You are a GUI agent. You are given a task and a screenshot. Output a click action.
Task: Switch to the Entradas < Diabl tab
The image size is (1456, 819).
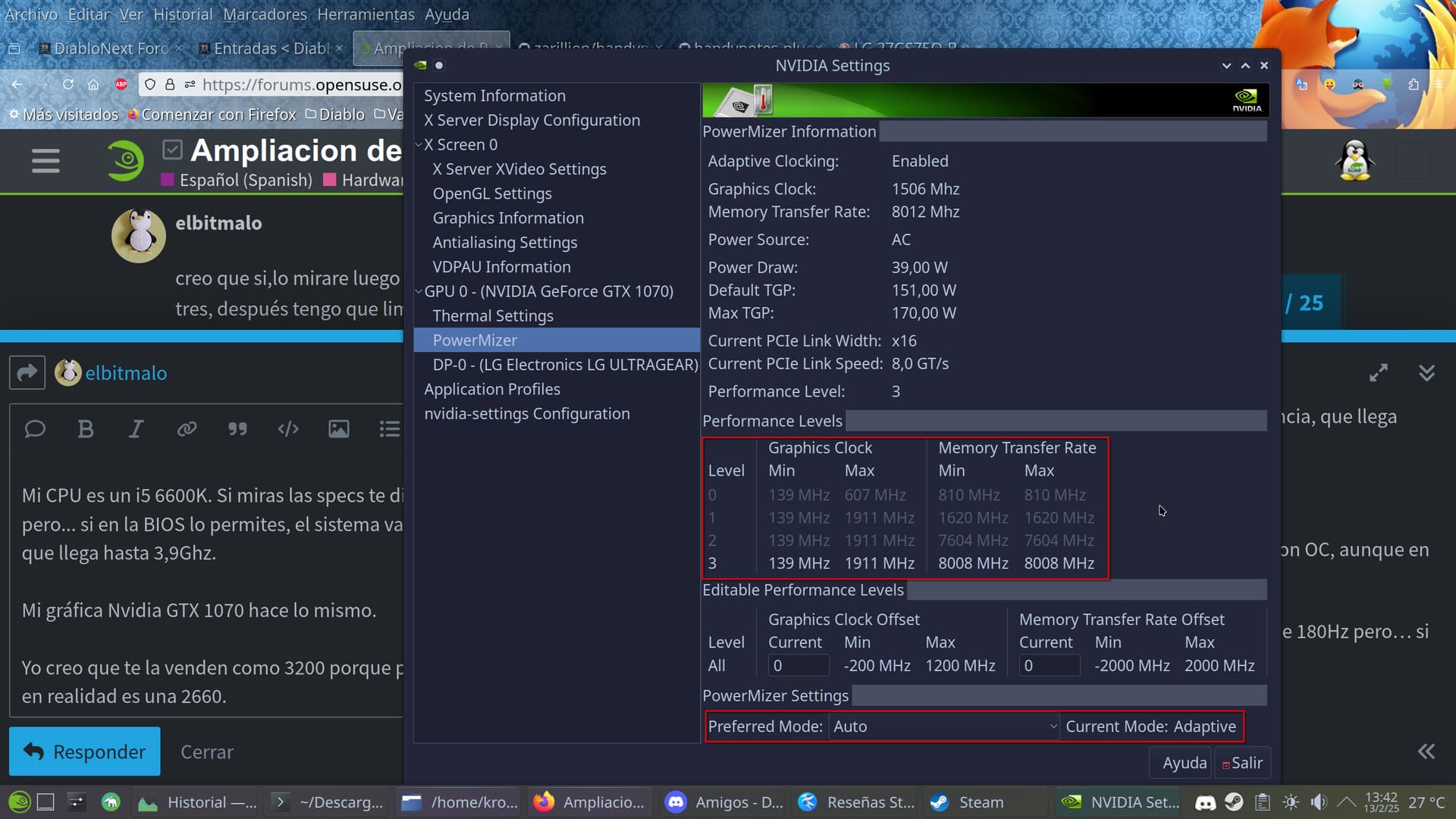270,48
